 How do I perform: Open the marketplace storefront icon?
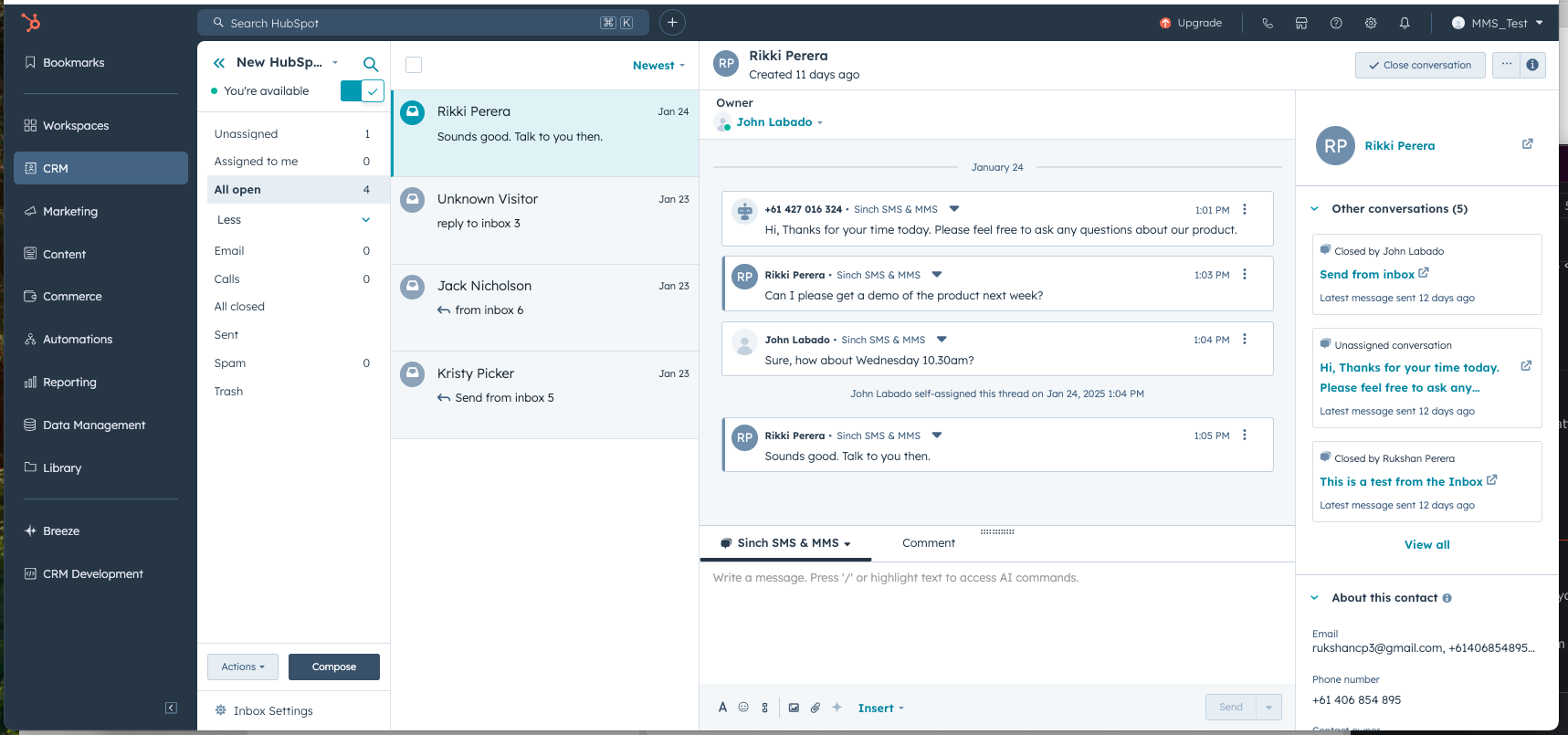pos(1301,24)
